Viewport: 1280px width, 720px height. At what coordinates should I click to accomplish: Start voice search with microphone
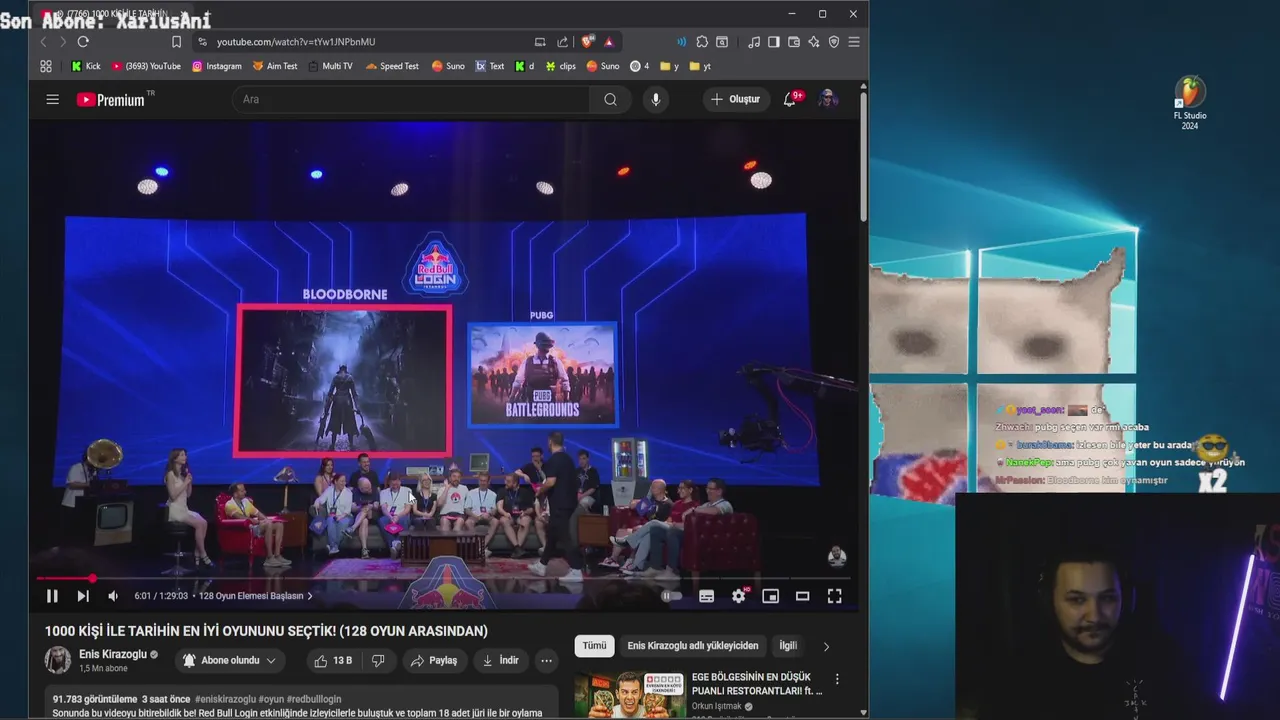656,99
